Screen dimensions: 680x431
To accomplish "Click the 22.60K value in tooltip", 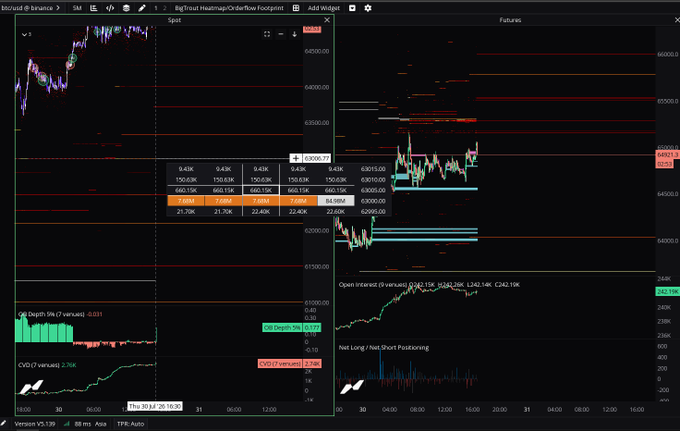I will point(336,212).
